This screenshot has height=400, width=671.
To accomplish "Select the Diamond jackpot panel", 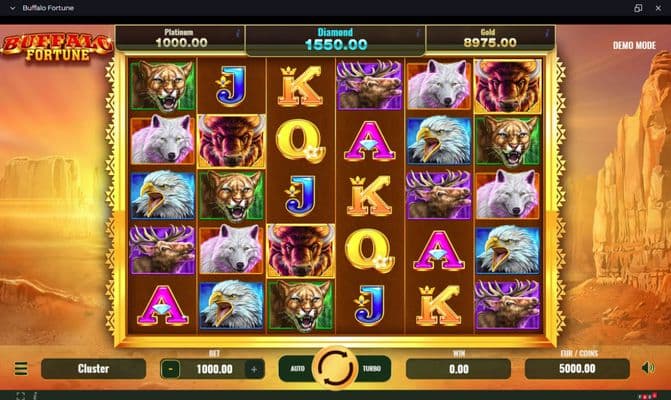I will [336, 40].
